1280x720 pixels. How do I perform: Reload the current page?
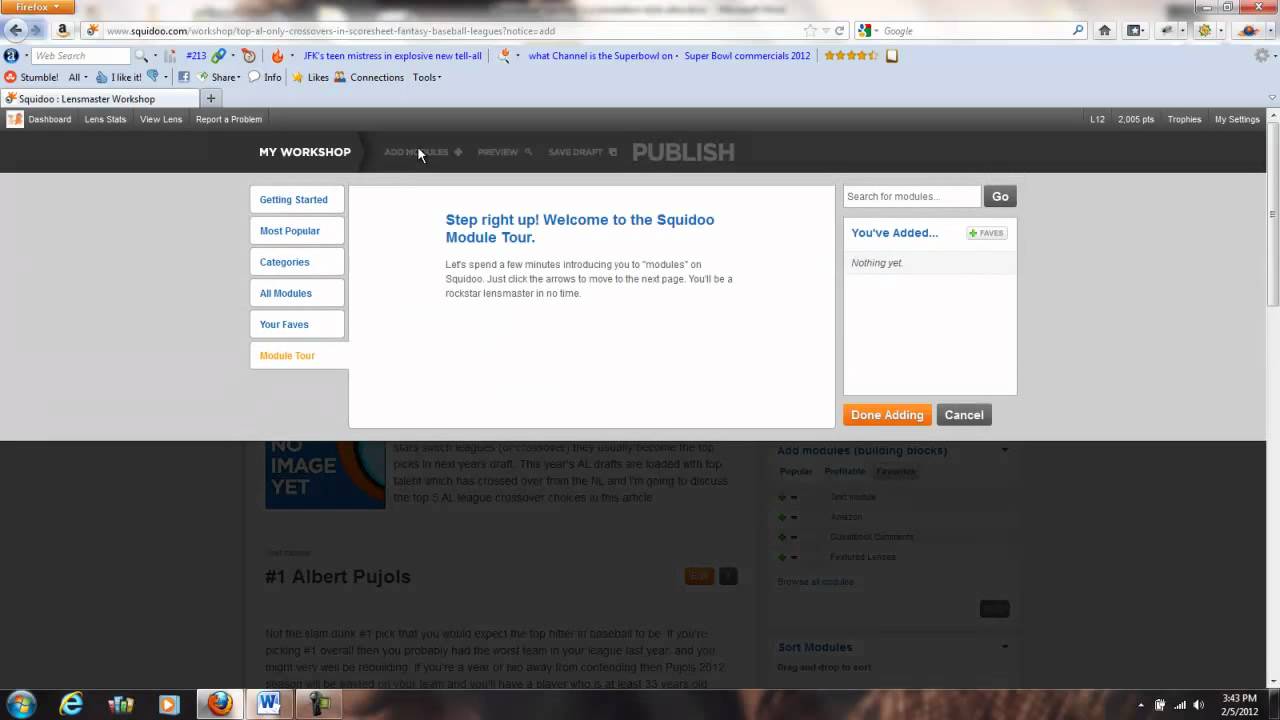coord(839,31)
